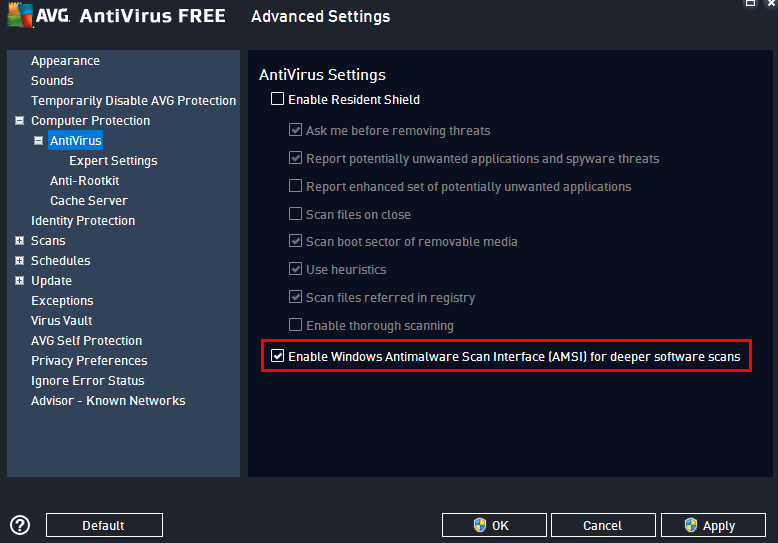778x543 pixels.
Task: Click the Default button
Action: point(104,525)
